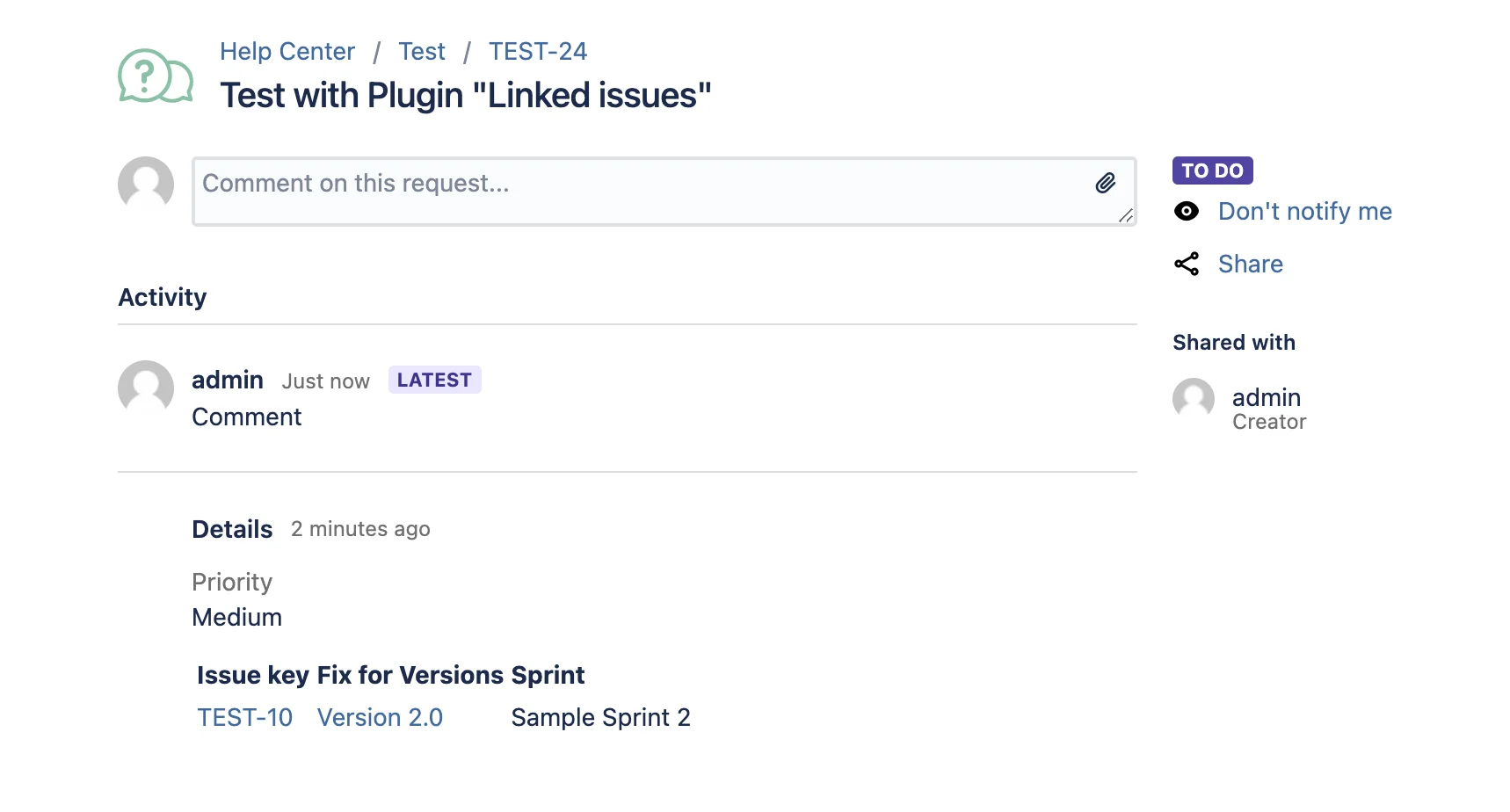
Task: Toggle Don't notify me
Action: (x=1305, y=212)
